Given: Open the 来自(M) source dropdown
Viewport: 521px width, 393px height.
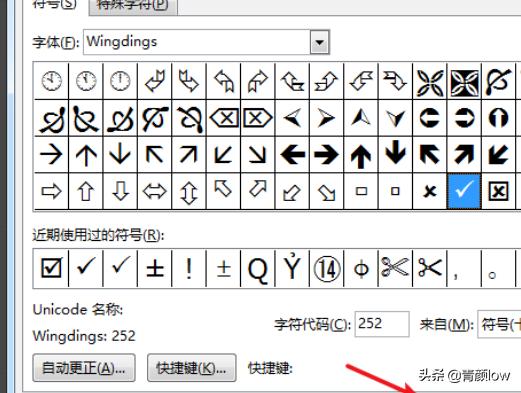Looking at the screenshot, I should pos(499,324).
